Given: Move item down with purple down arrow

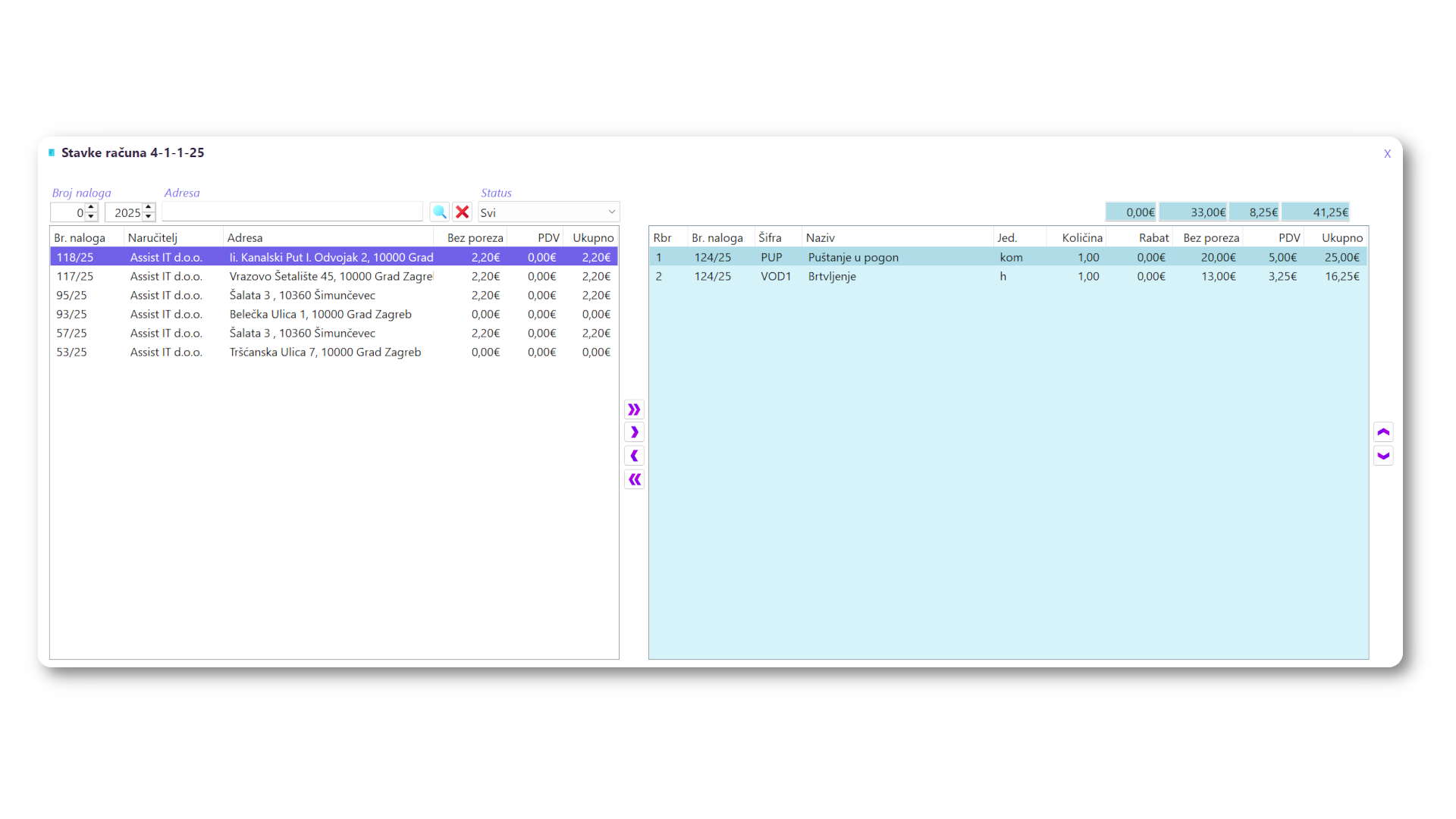Looking at the screenshot, I should pos(1383,456).
